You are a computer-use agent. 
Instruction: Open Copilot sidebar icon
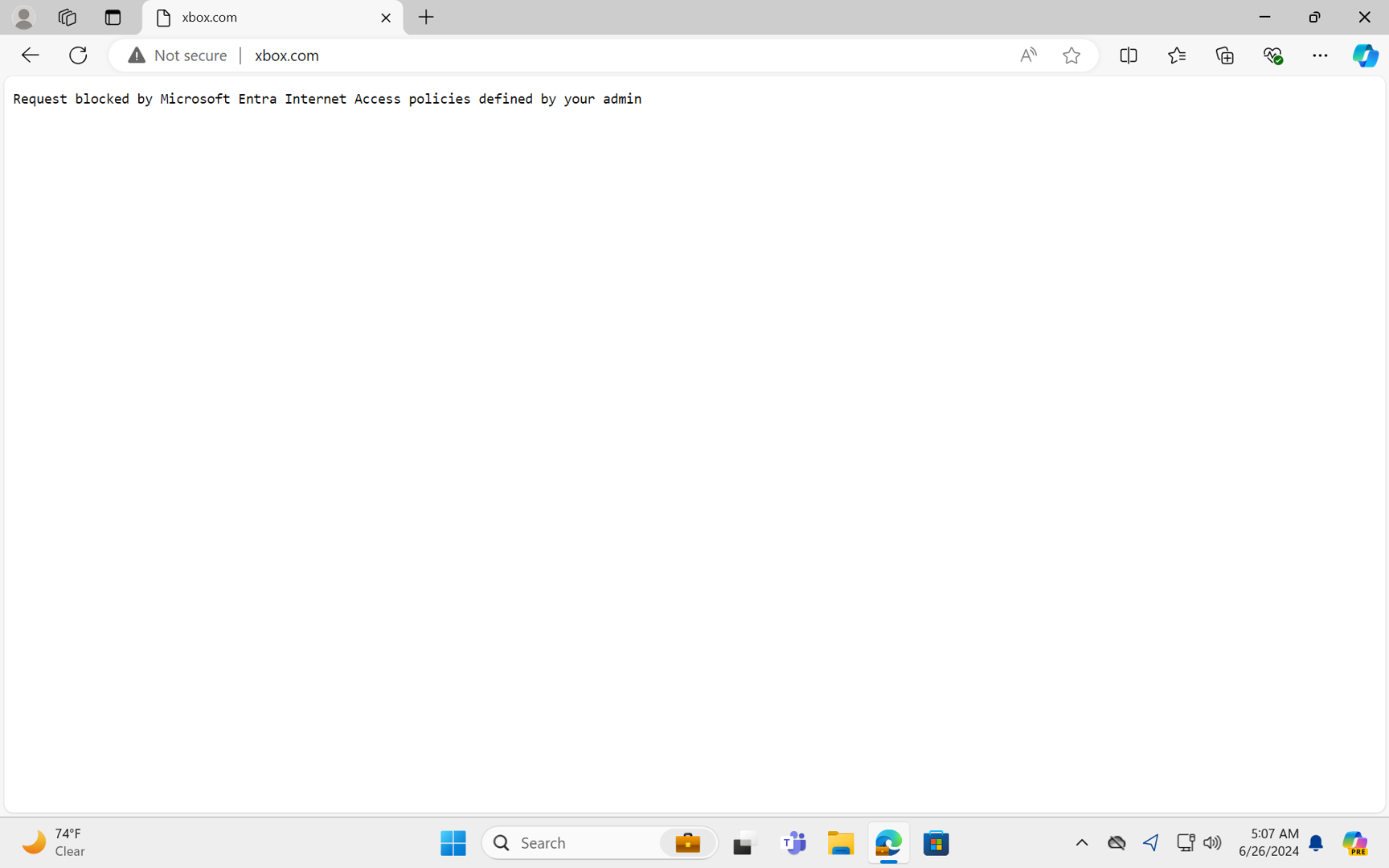[1365, 55]
